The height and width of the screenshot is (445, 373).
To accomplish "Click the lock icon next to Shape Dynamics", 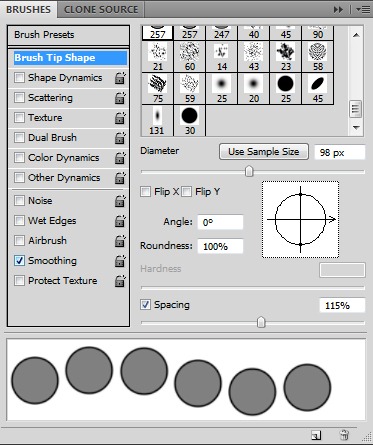I will coord(120,78).
